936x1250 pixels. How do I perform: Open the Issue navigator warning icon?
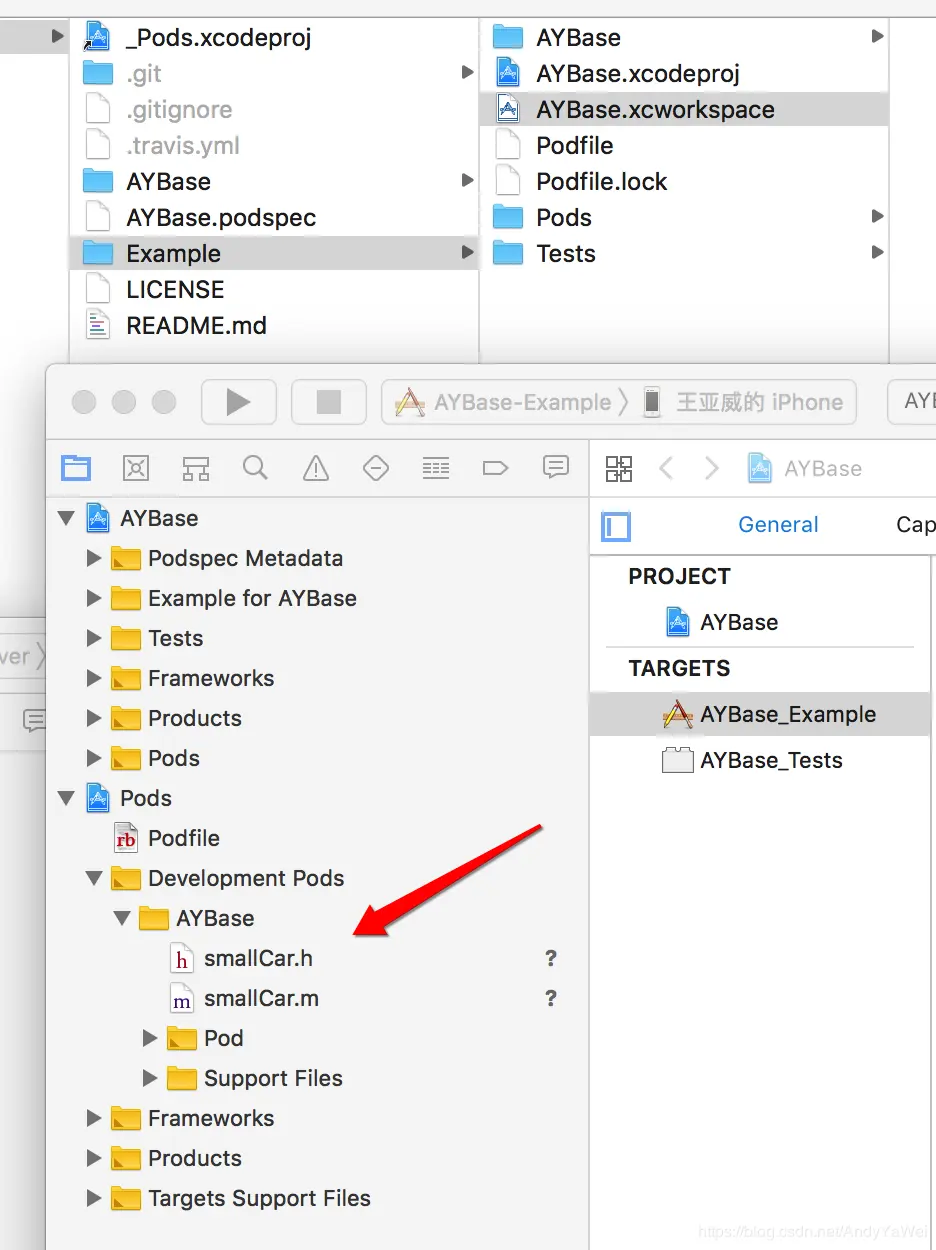tap(316, 467)
